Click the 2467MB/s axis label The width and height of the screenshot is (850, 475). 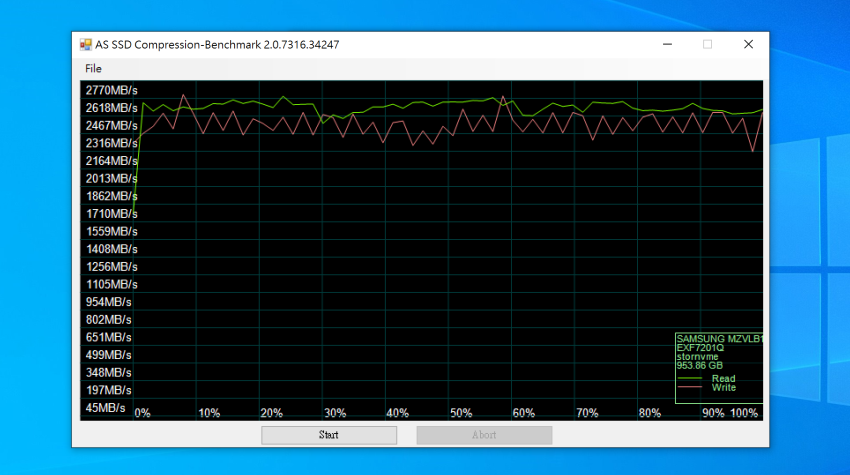[112, 125]
